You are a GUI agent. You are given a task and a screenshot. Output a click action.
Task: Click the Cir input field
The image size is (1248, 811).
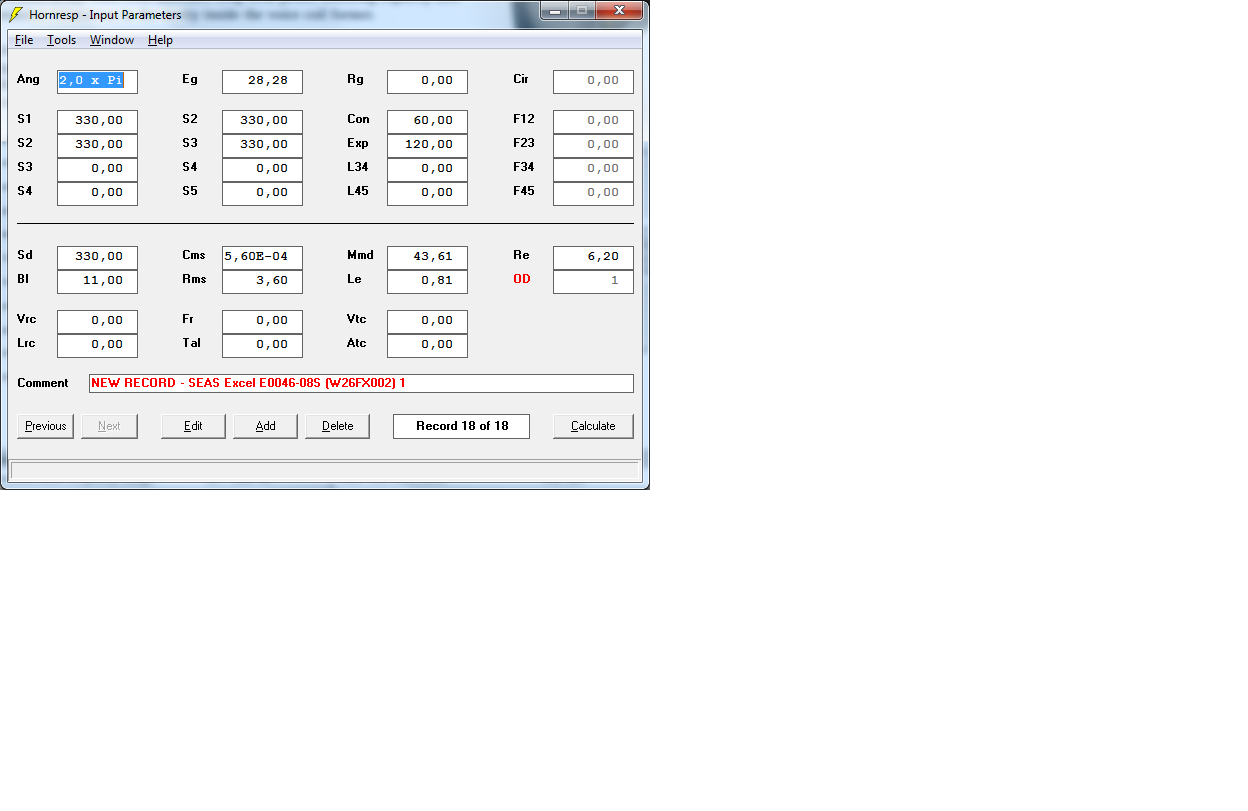tap(593, 81)
